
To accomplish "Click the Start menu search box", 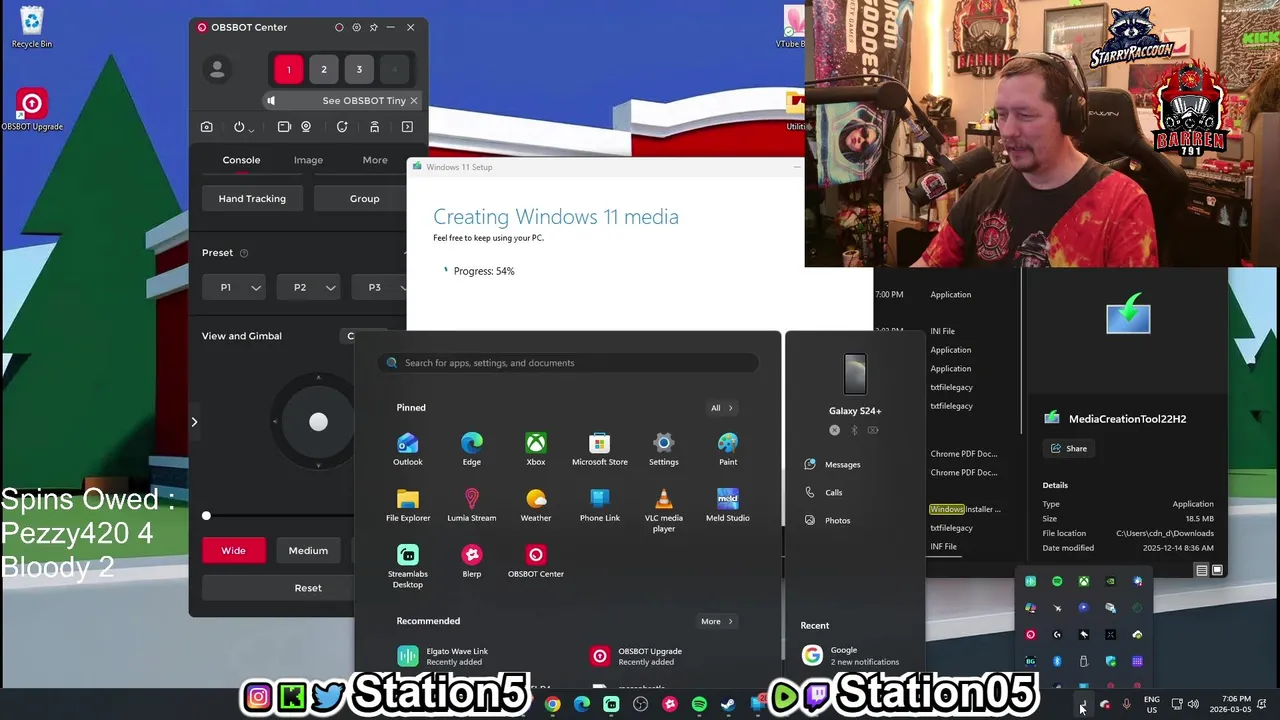I will click(x=568, y=363).
